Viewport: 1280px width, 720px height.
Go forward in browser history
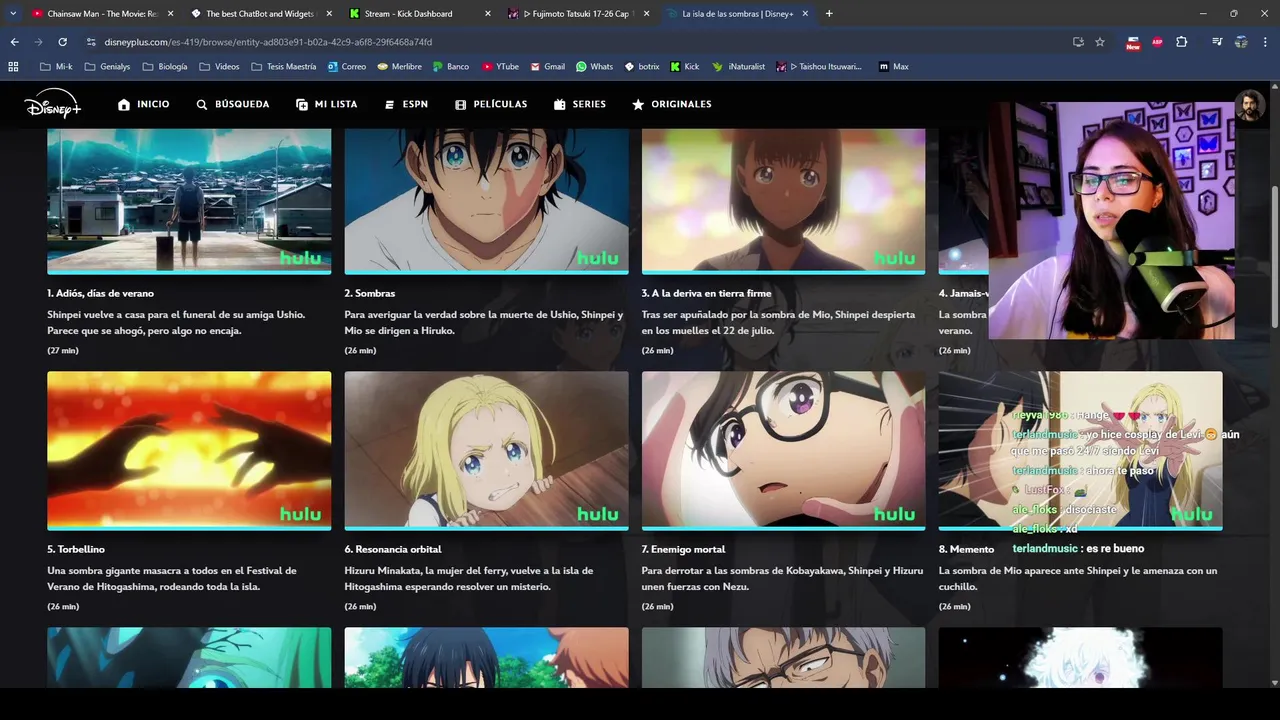(38, 42)
